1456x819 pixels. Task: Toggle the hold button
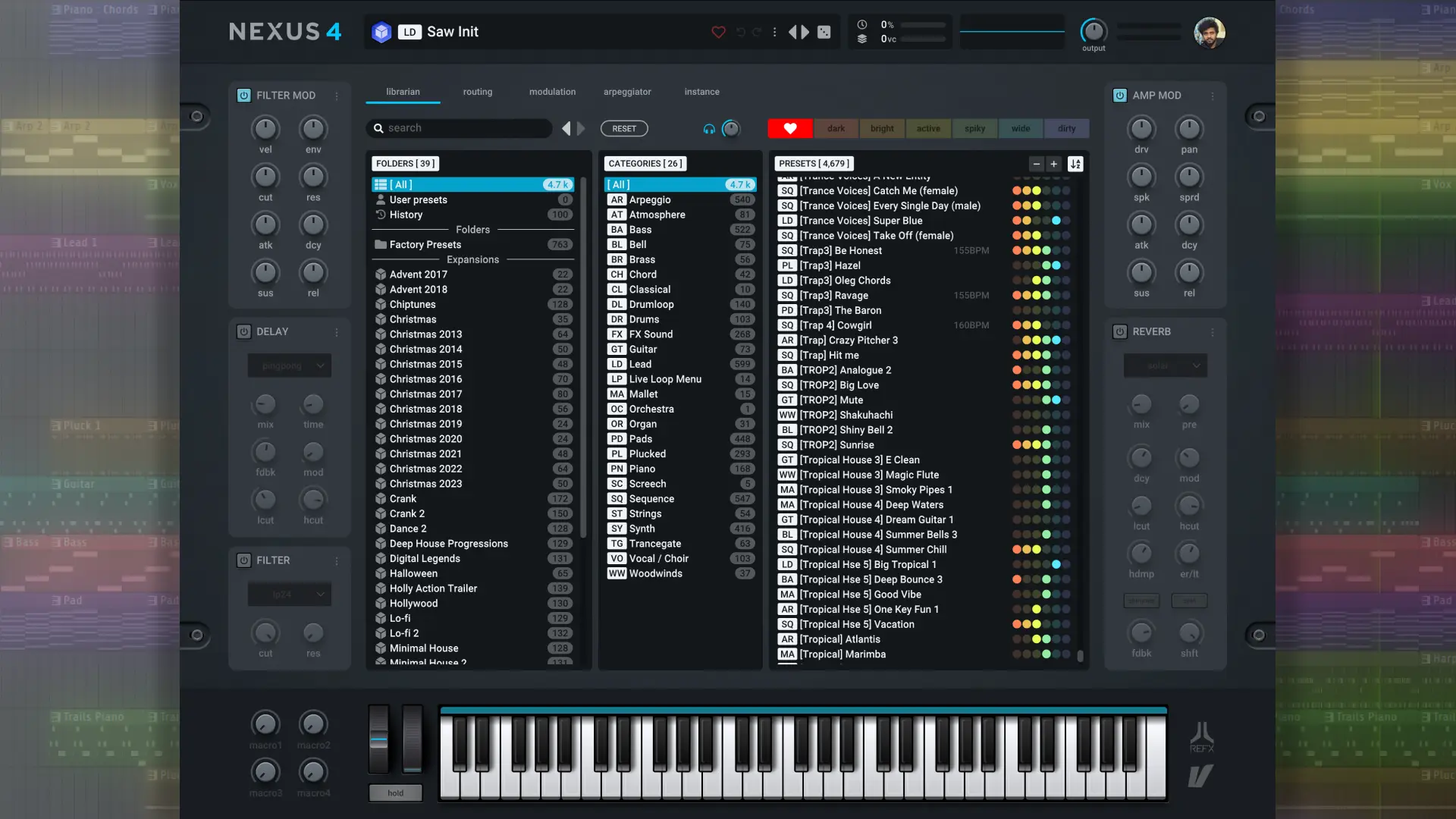tap(396, 793)
